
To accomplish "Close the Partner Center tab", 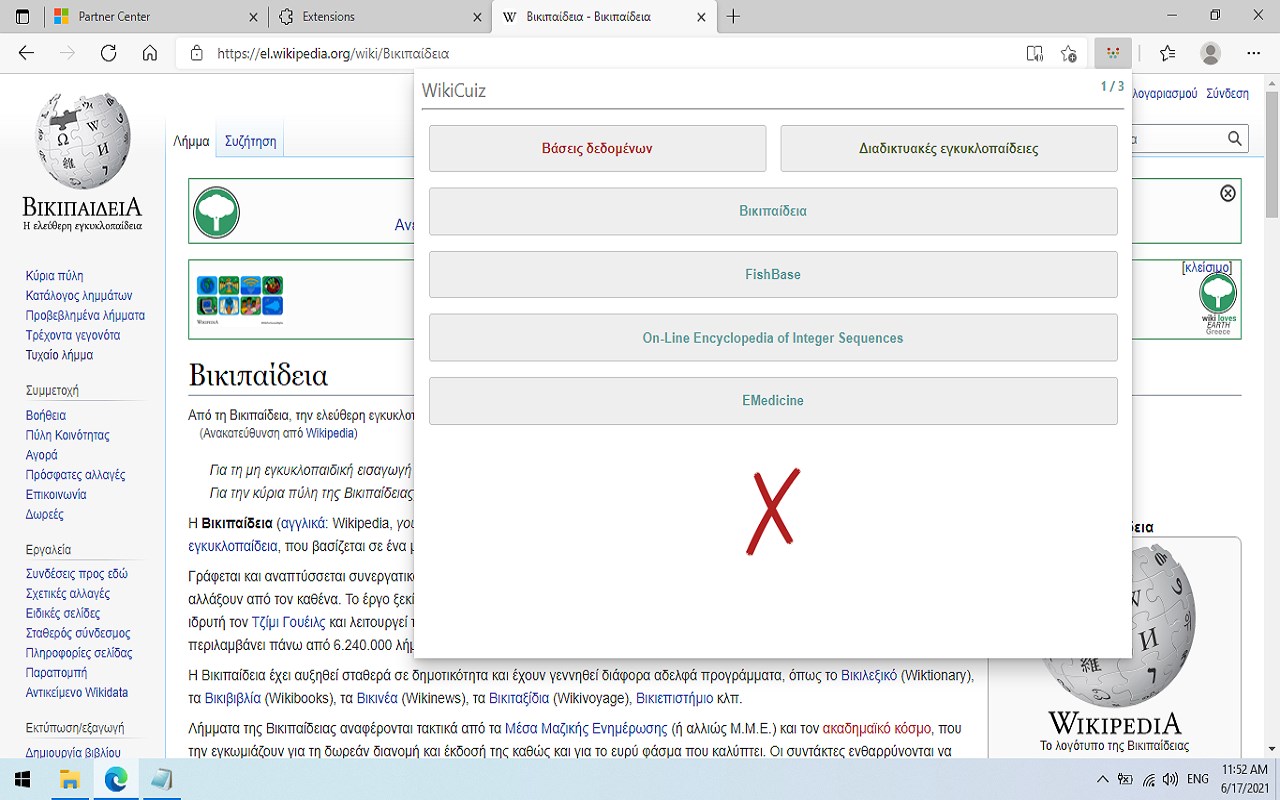I will [x=252, y=17].
